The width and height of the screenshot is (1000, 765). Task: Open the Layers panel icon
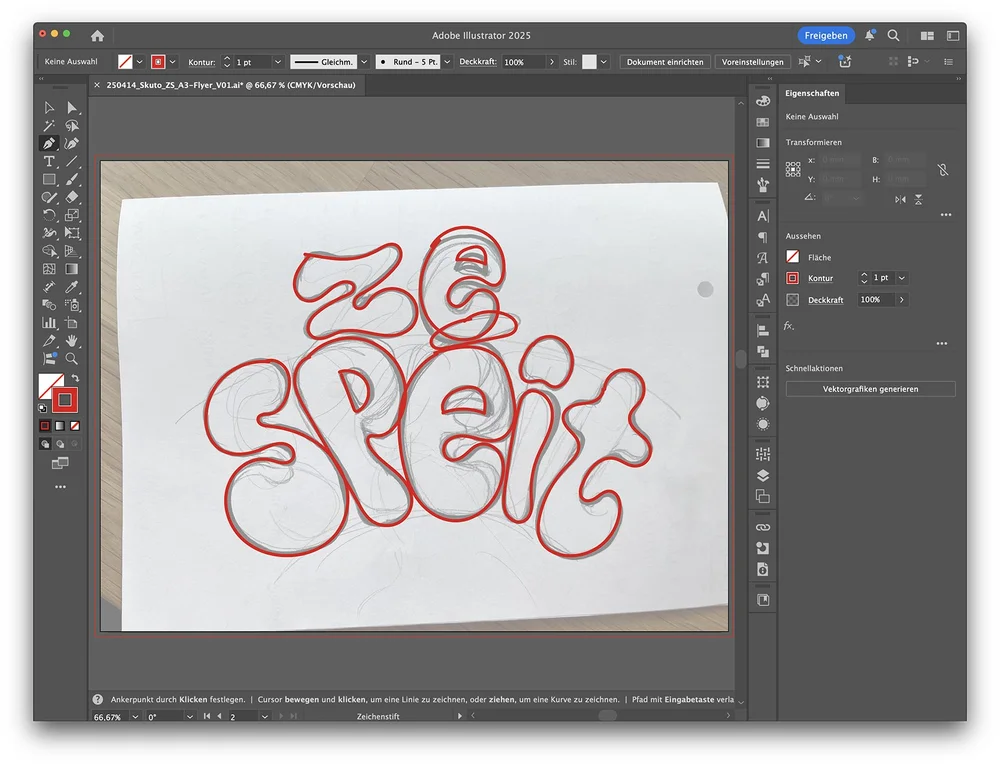coord(763,476)
